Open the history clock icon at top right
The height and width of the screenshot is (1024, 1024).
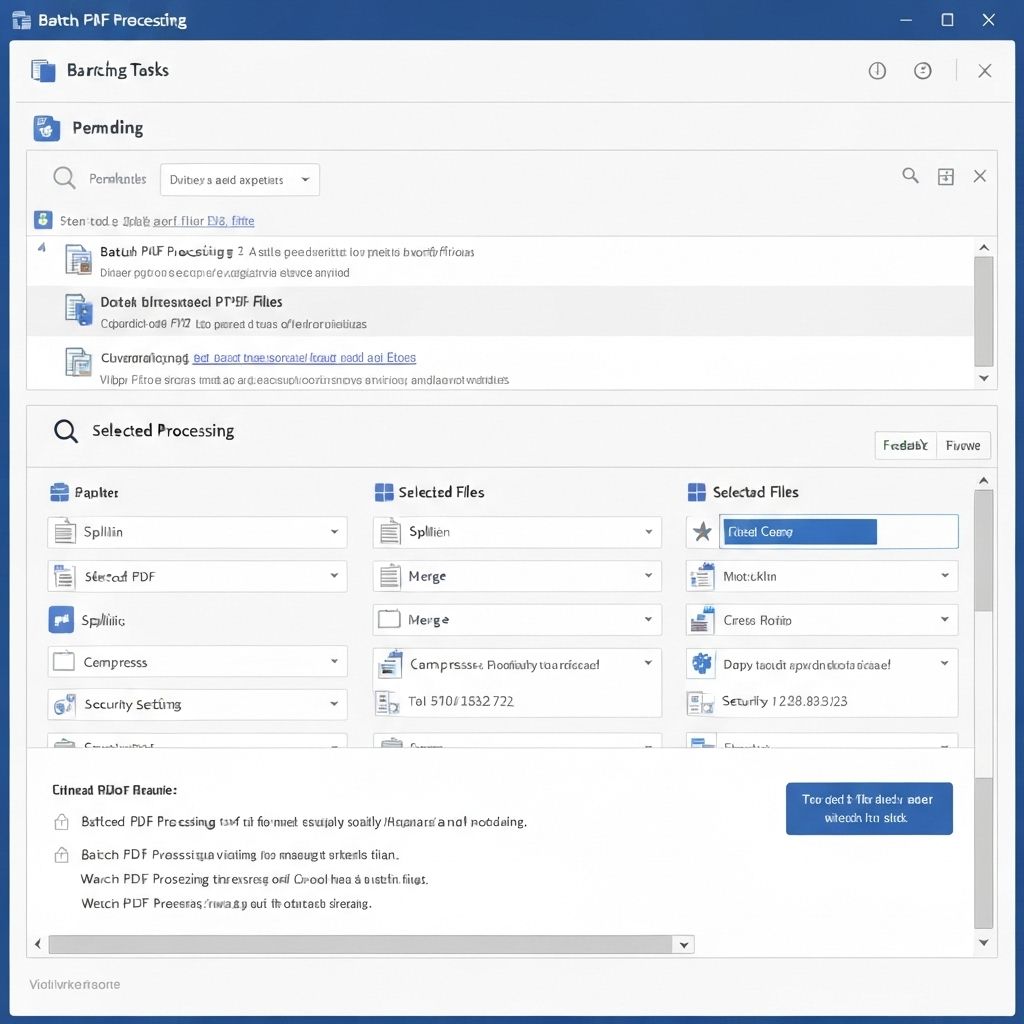click(923, 70)
